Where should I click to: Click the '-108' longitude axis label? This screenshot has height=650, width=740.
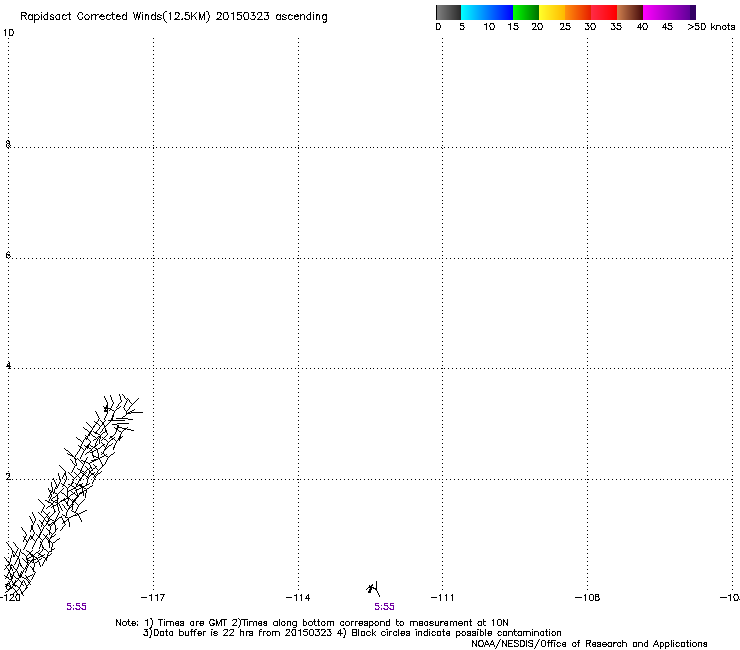pyautogui.click(x=587, y=598)
